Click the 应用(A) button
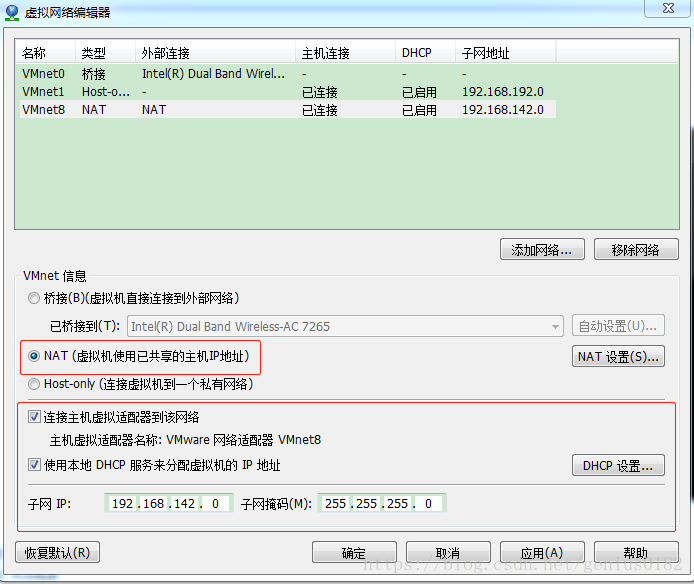This screenshot has height=584, width=694. pos(542,553)
